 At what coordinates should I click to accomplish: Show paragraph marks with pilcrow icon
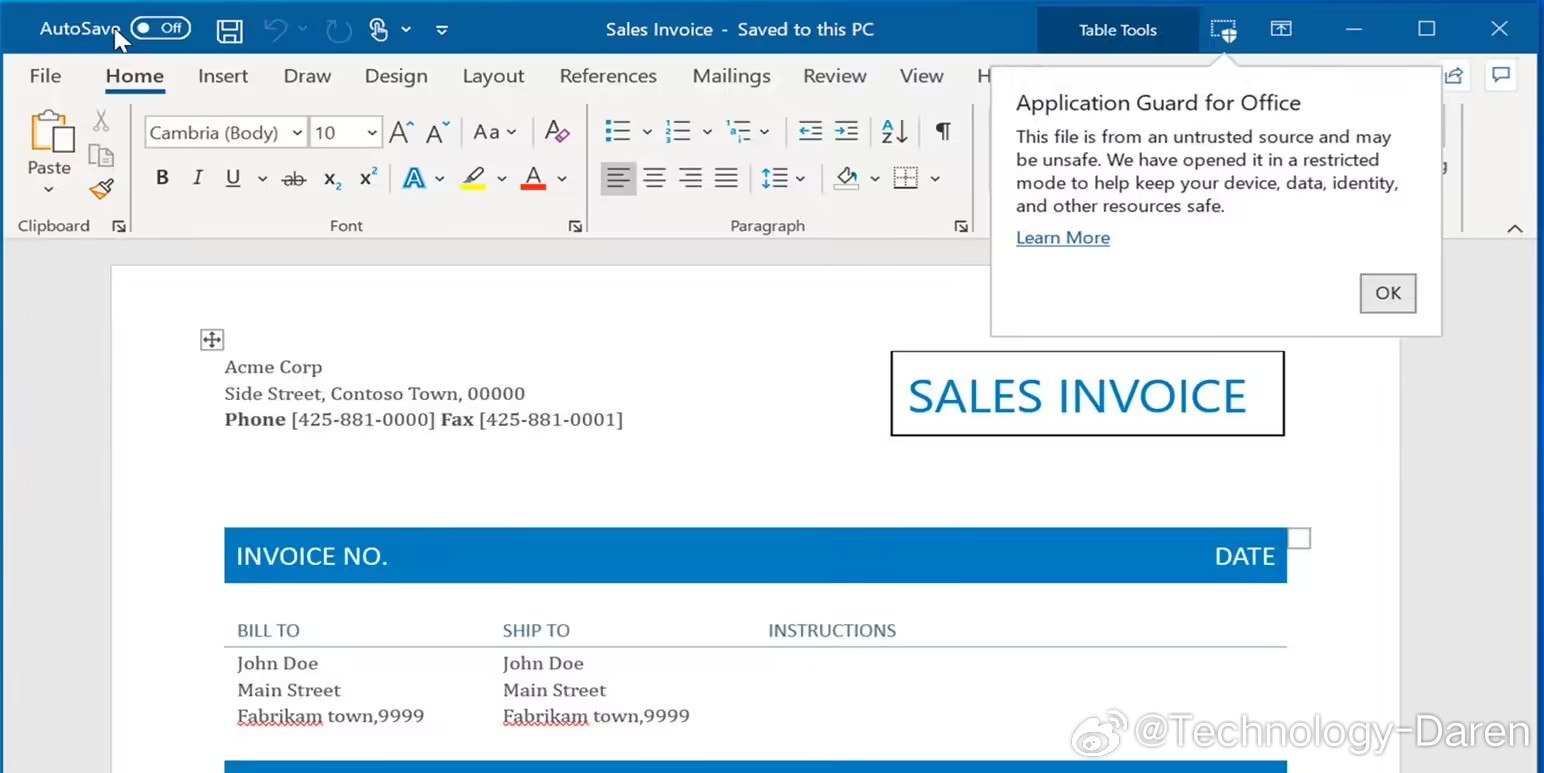(x=942, y=131)
